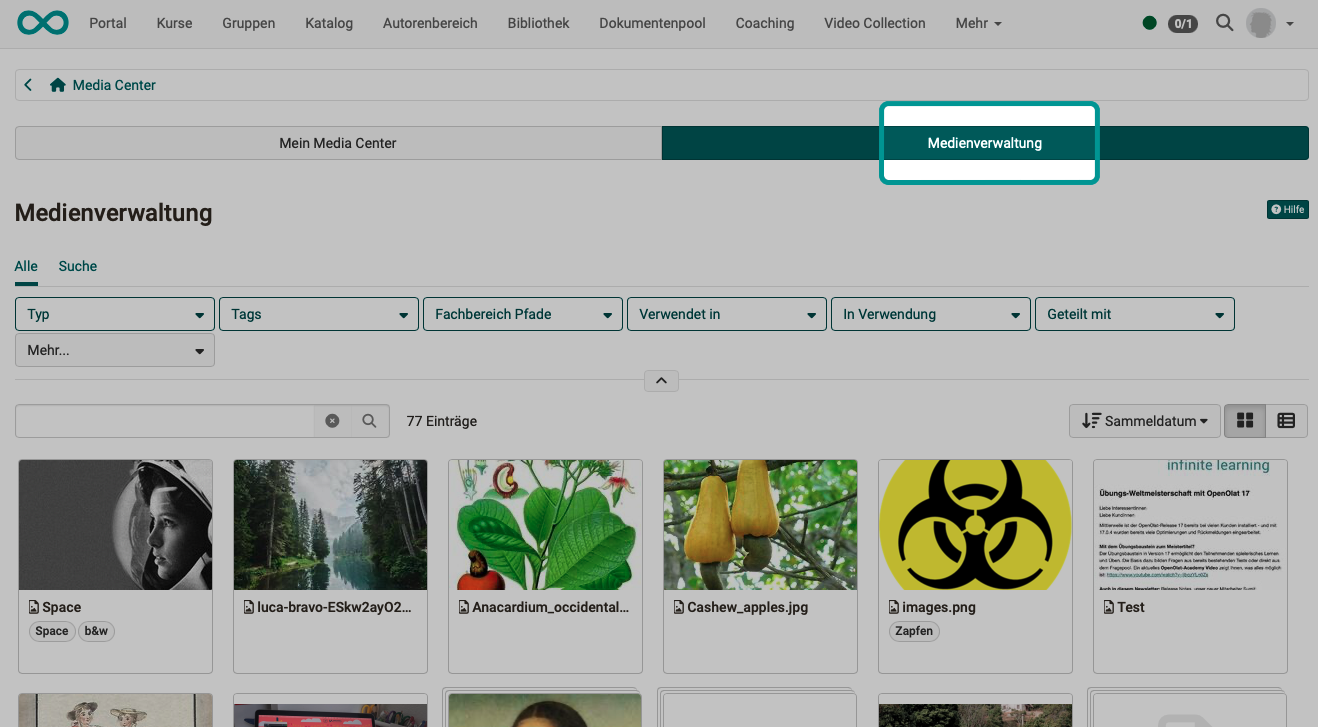Screen dimensions: 1318x727
Task: Open the OpenOlat home logo icon
Action: [42, 22]
